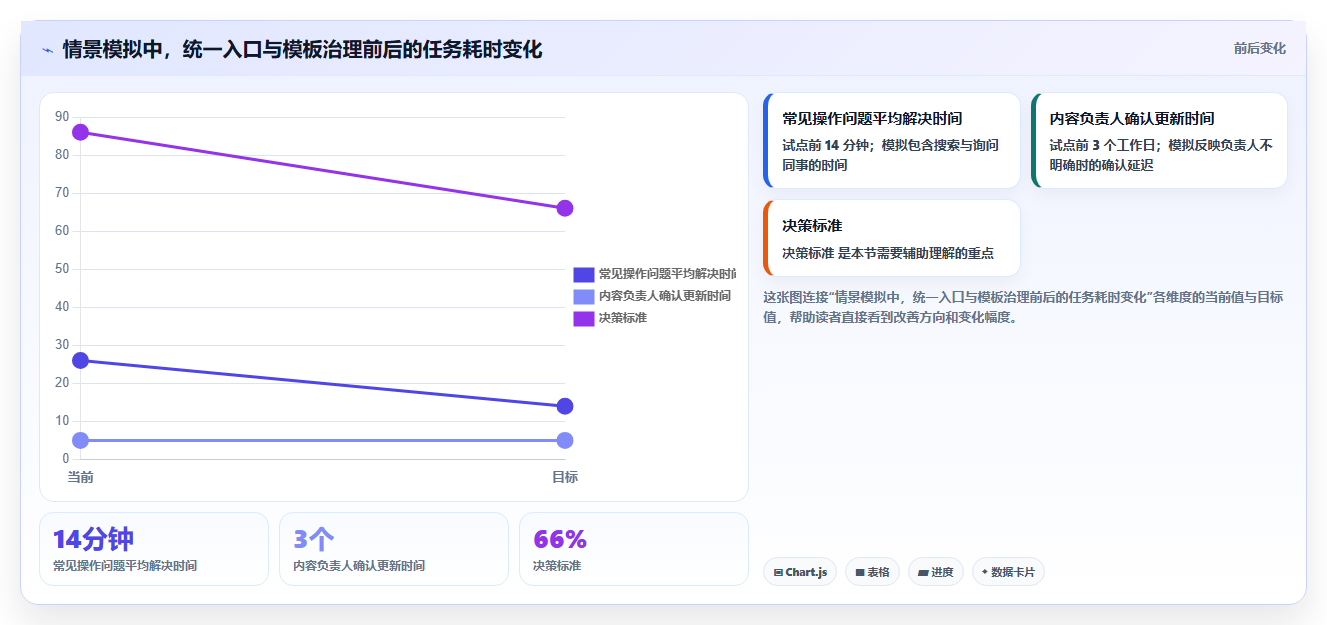Image resolution: width=1327 pixels, height=625 pixels.
Task: Click 内容负责人确认更新时间 legend label
Action: point(665,296)
